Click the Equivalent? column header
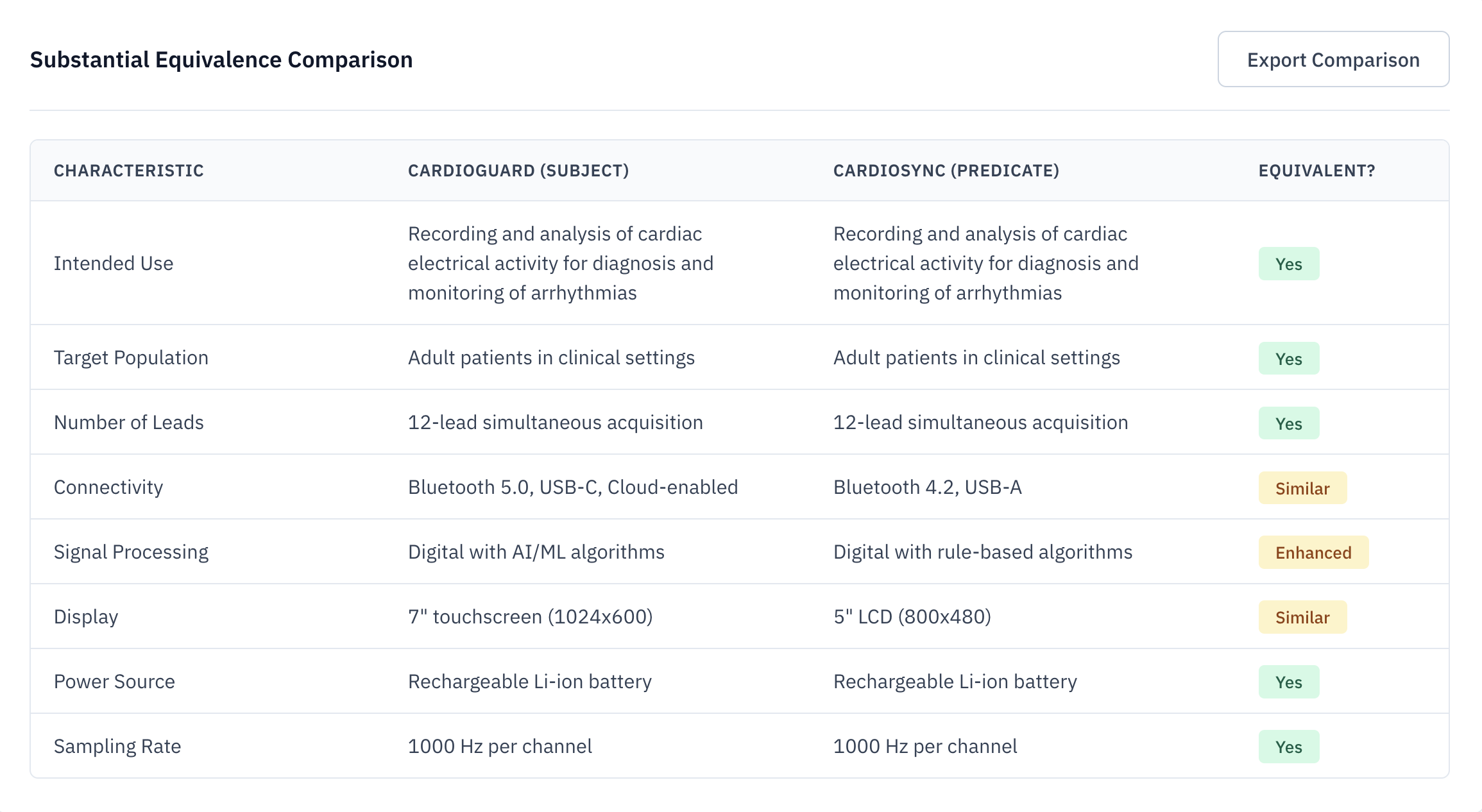Image resolution: width=1482 pixels, height=812 pixels. (x=1316, y=171)
